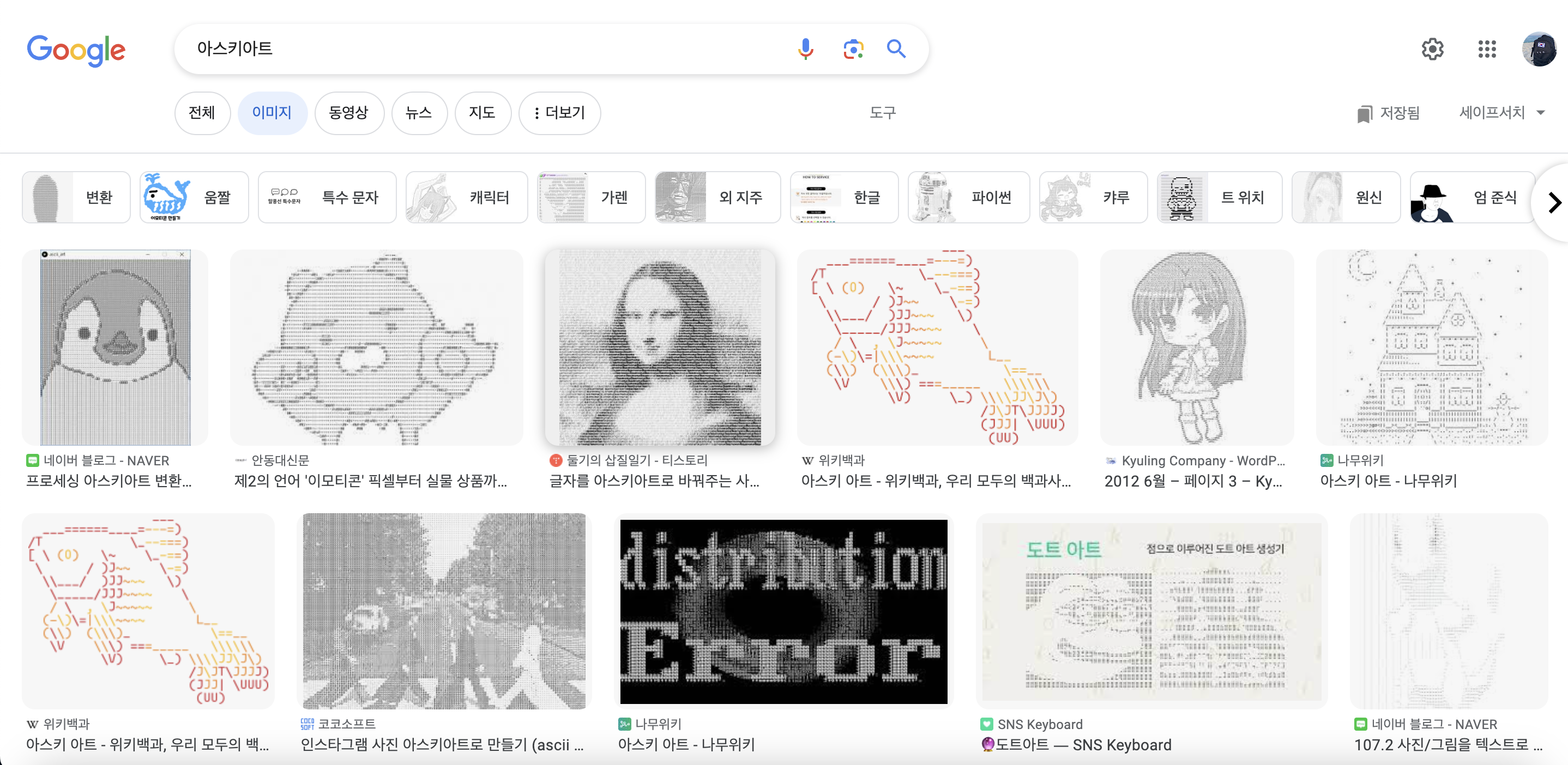Image resolution: width=1568 pixels, height=765 pixels.
Task: Switch to the 동영상 tab
Action: tap(349, 112)
